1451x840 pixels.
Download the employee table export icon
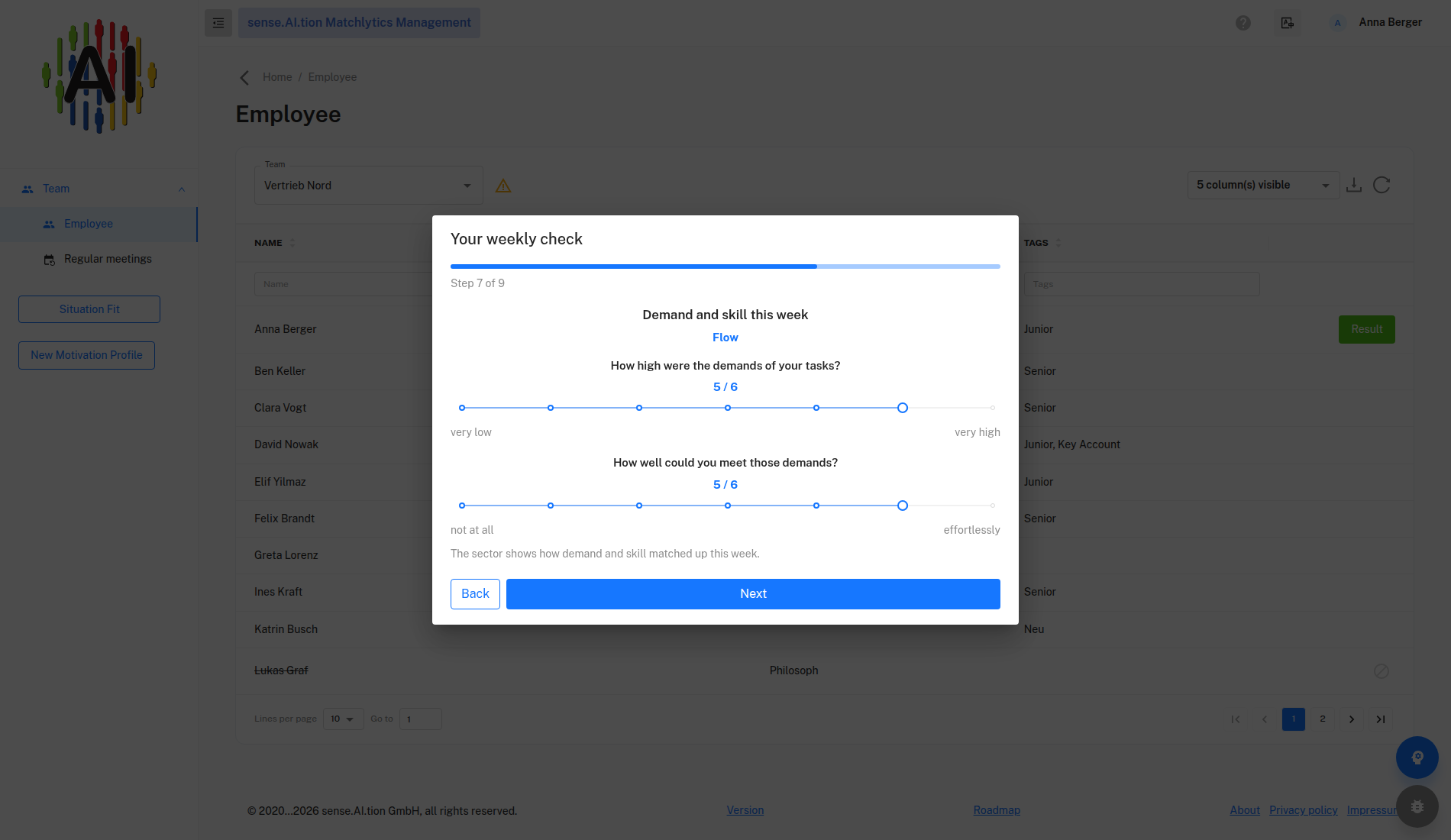tap(1354, 185)
